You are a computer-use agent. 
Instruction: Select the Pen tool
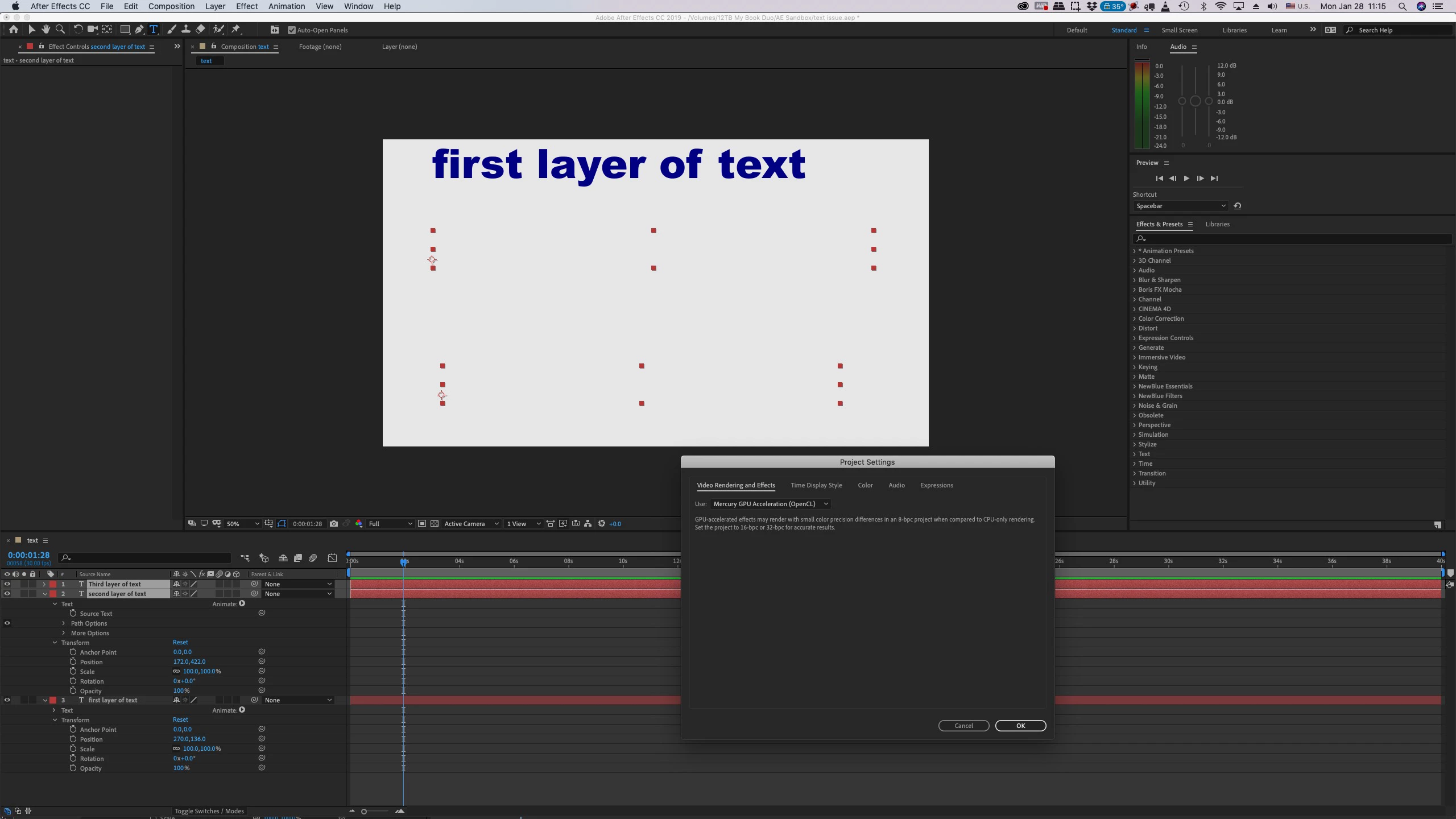pyautogui.click(x=139, y=30)
